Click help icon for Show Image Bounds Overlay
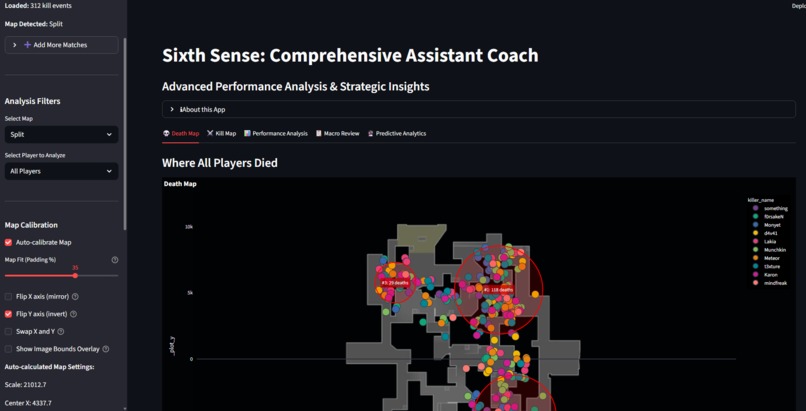 [106, 349]
